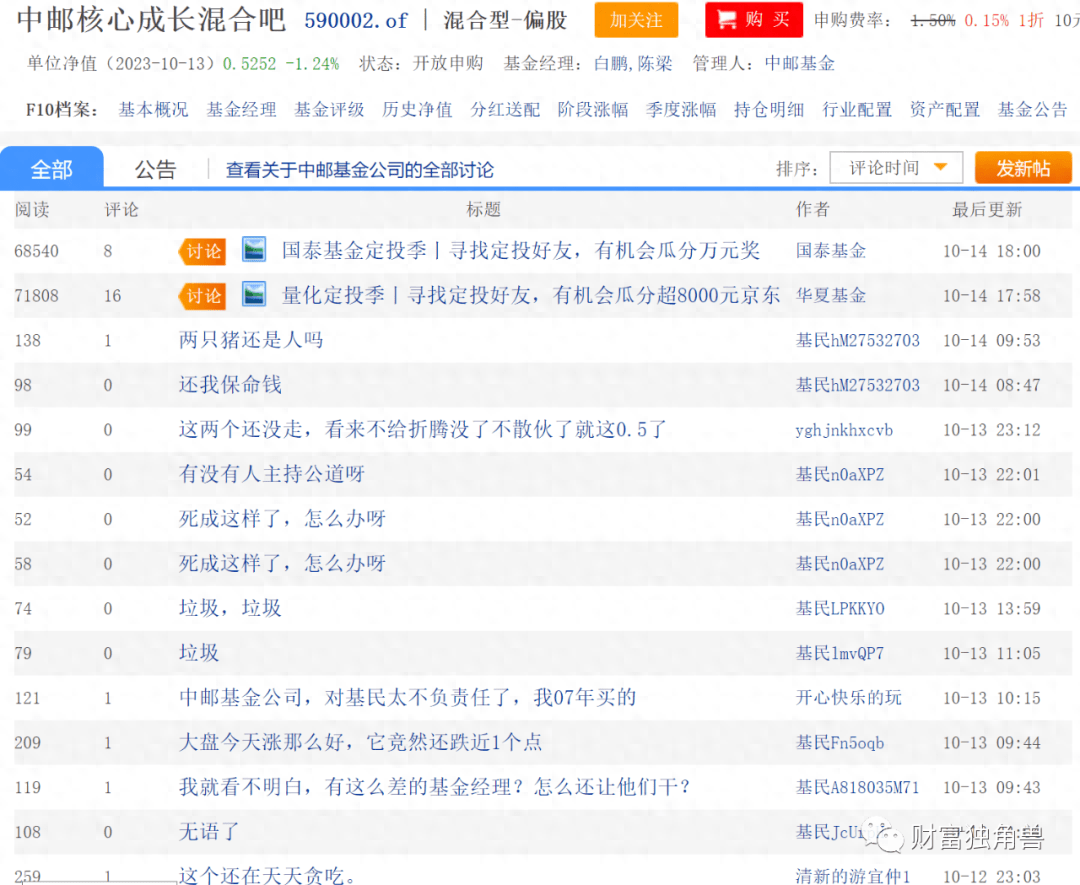The height and width of the screenshot is (885, 1080).
Task: Switch to the 全部 tab
Action: 51,169
